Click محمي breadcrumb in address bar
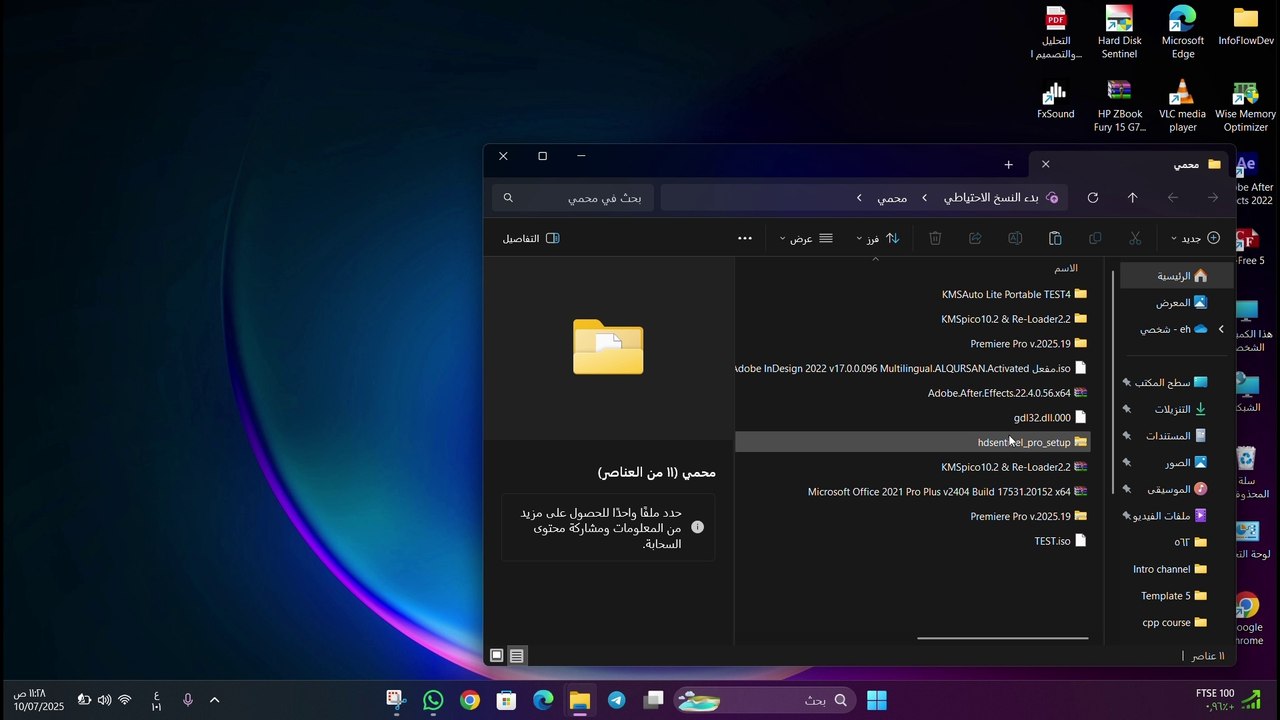 click(x=892, y=198)
